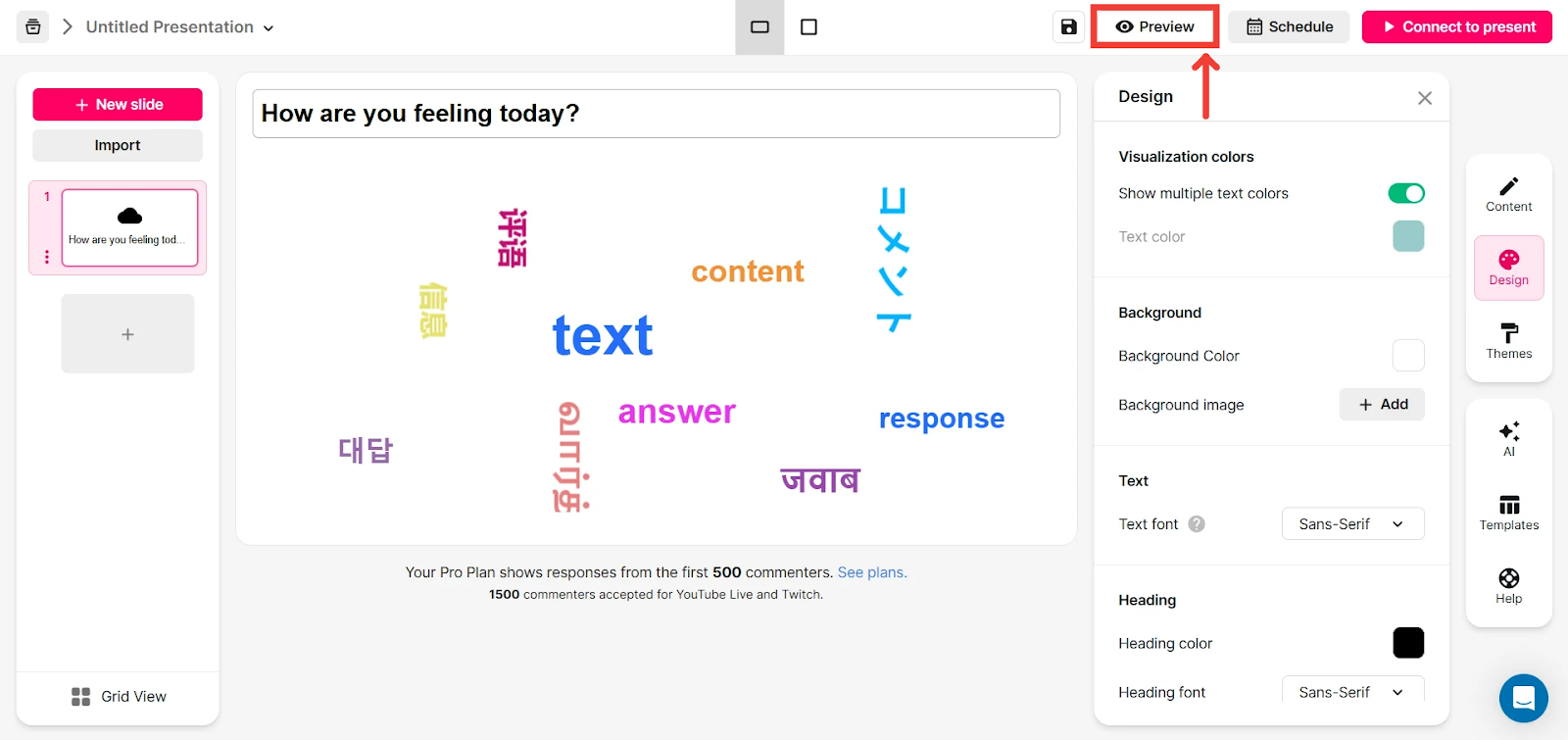
Task: Add a Background image
Action: tap(1382, 404)
